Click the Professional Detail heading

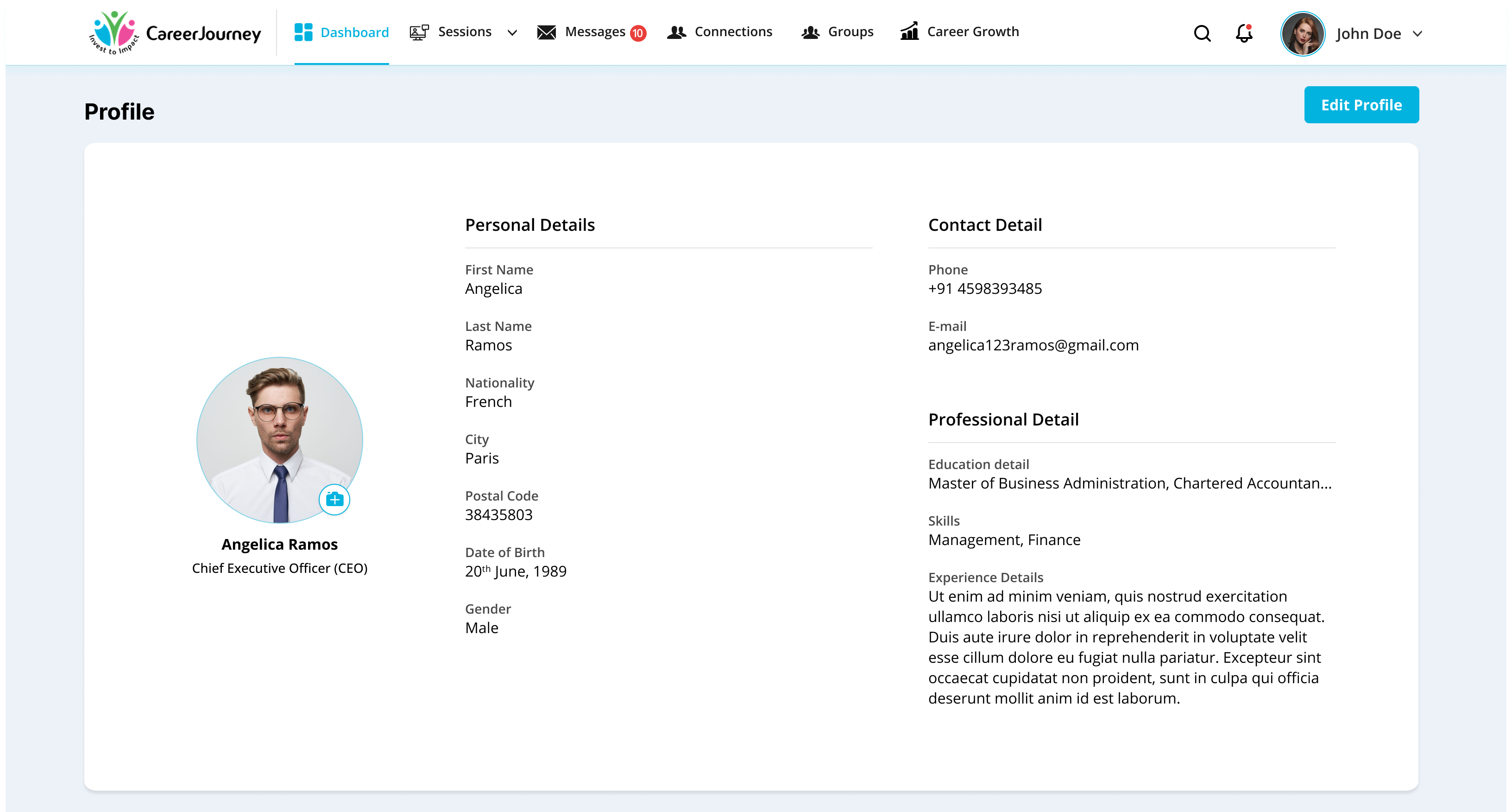1003,419
